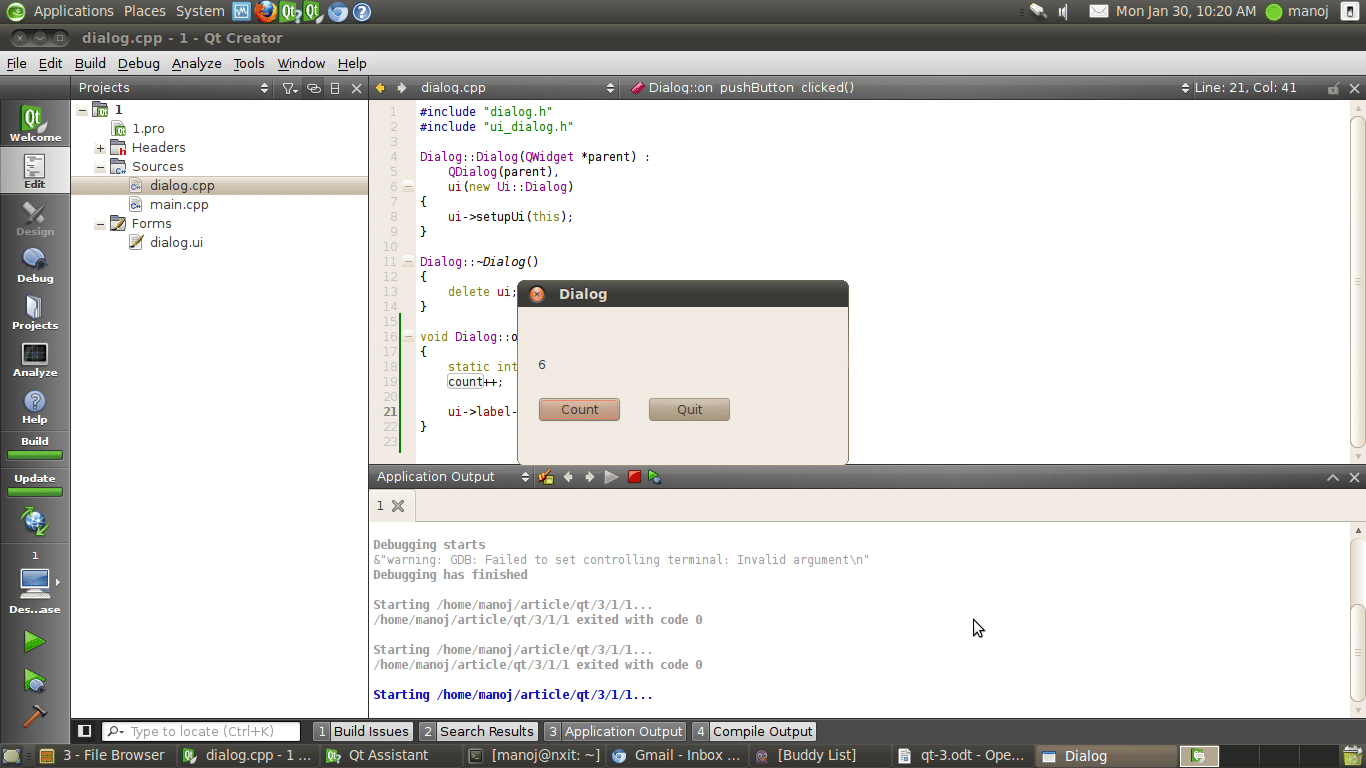The image size is (1366, 768).
Task: Open the Analyze mode
Action: point(35,360)
